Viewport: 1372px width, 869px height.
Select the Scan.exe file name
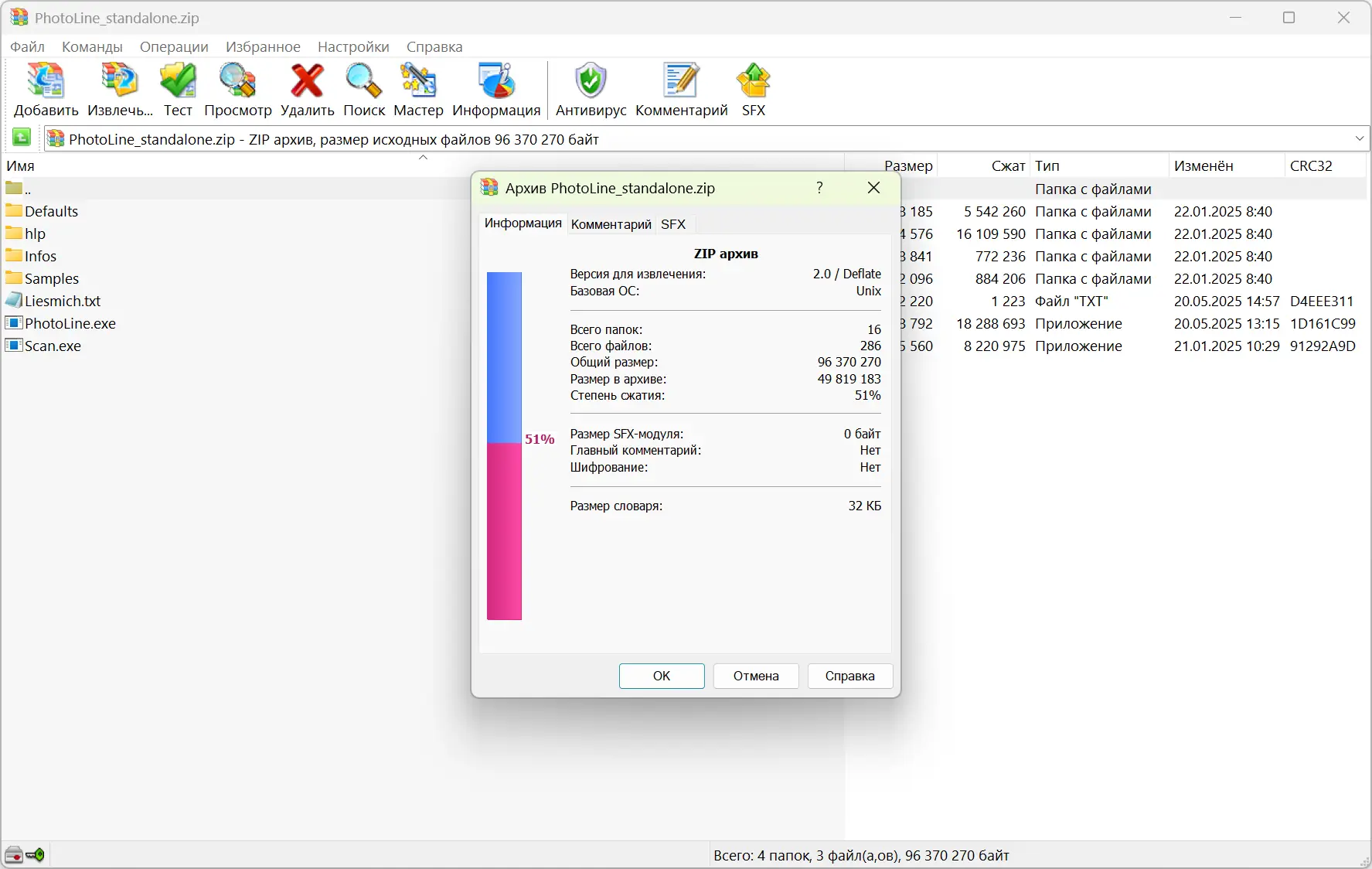(x=53, y=346)
